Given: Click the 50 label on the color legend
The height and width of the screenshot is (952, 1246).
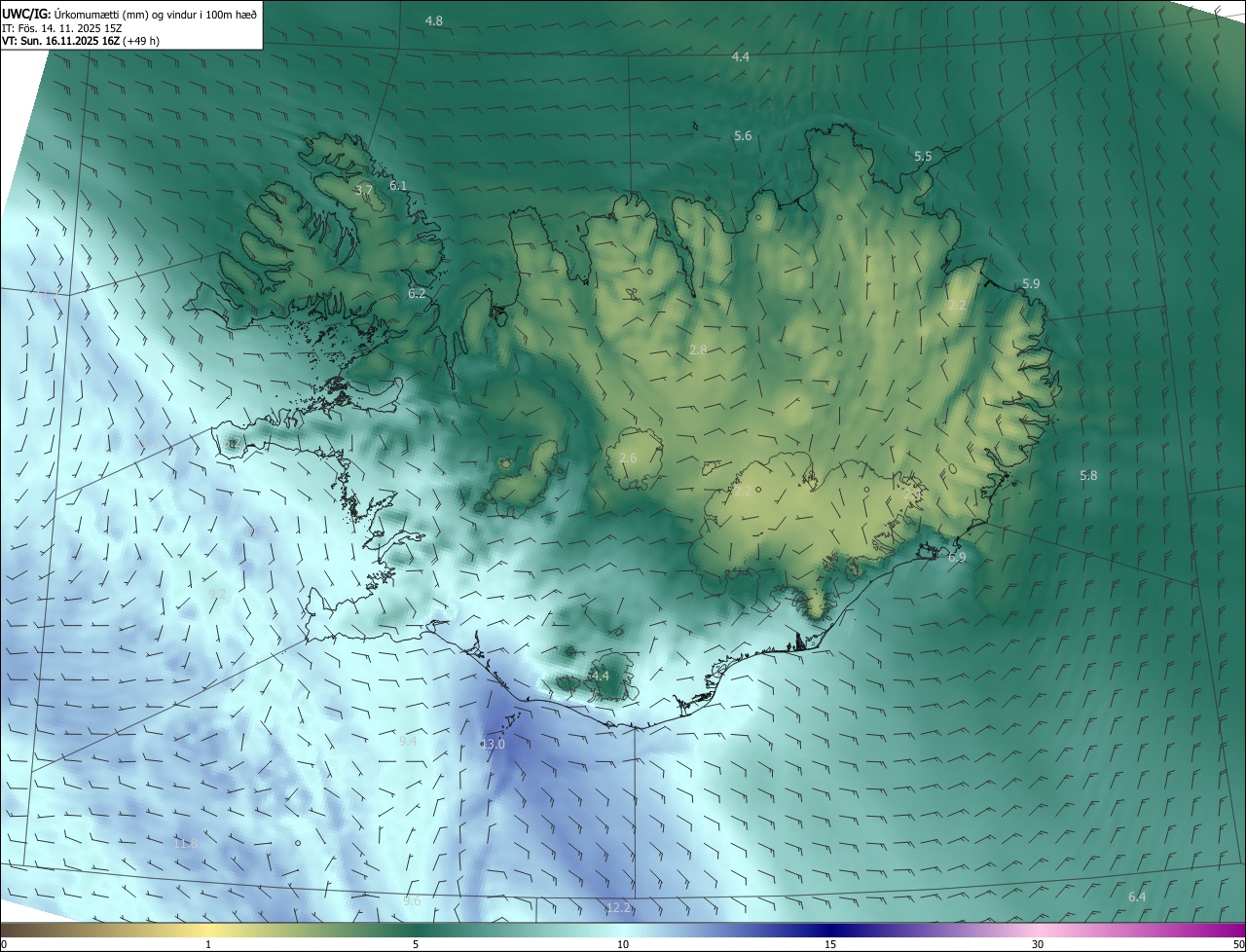Looking at the screenshot, I should click(x=1238, y=944).
